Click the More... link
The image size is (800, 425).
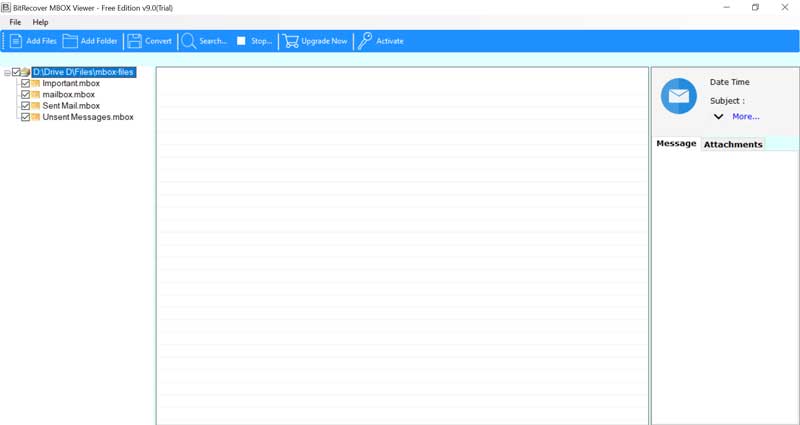(745, 117)
